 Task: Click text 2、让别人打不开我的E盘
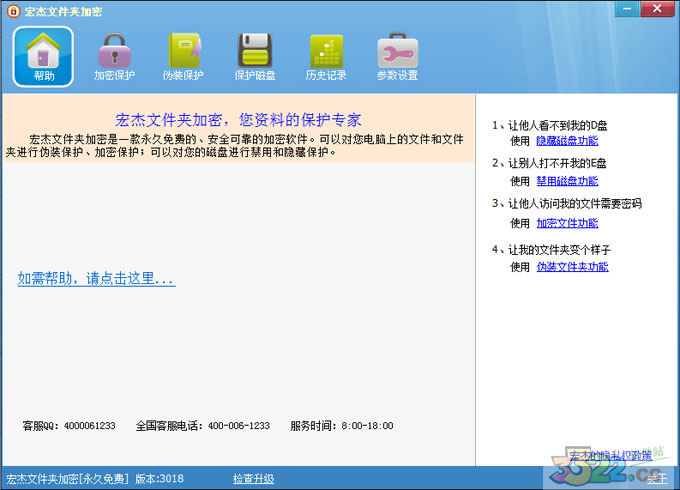[549, 163]
